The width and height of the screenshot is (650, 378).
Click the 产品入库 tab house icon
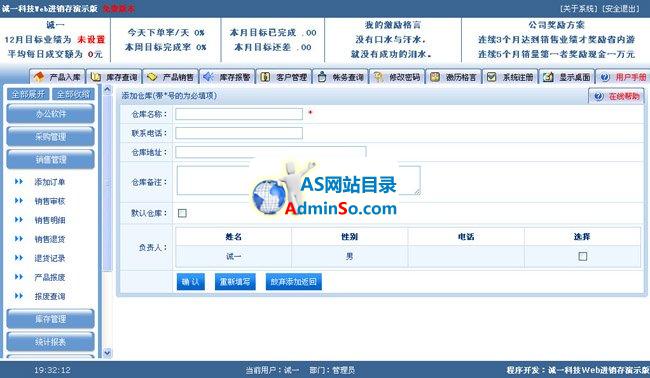click(39, 77)
